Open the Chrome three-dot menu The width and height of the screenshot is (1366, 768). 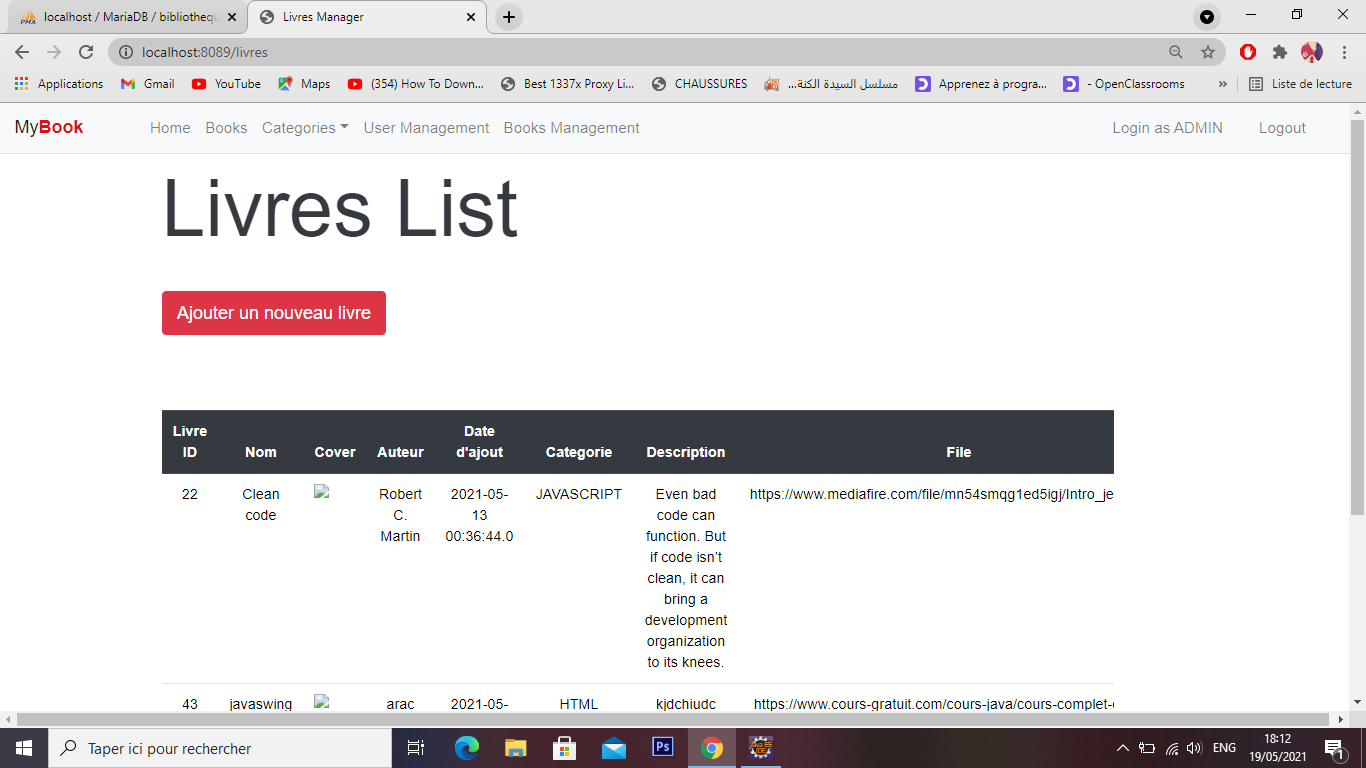point(1345,52)
